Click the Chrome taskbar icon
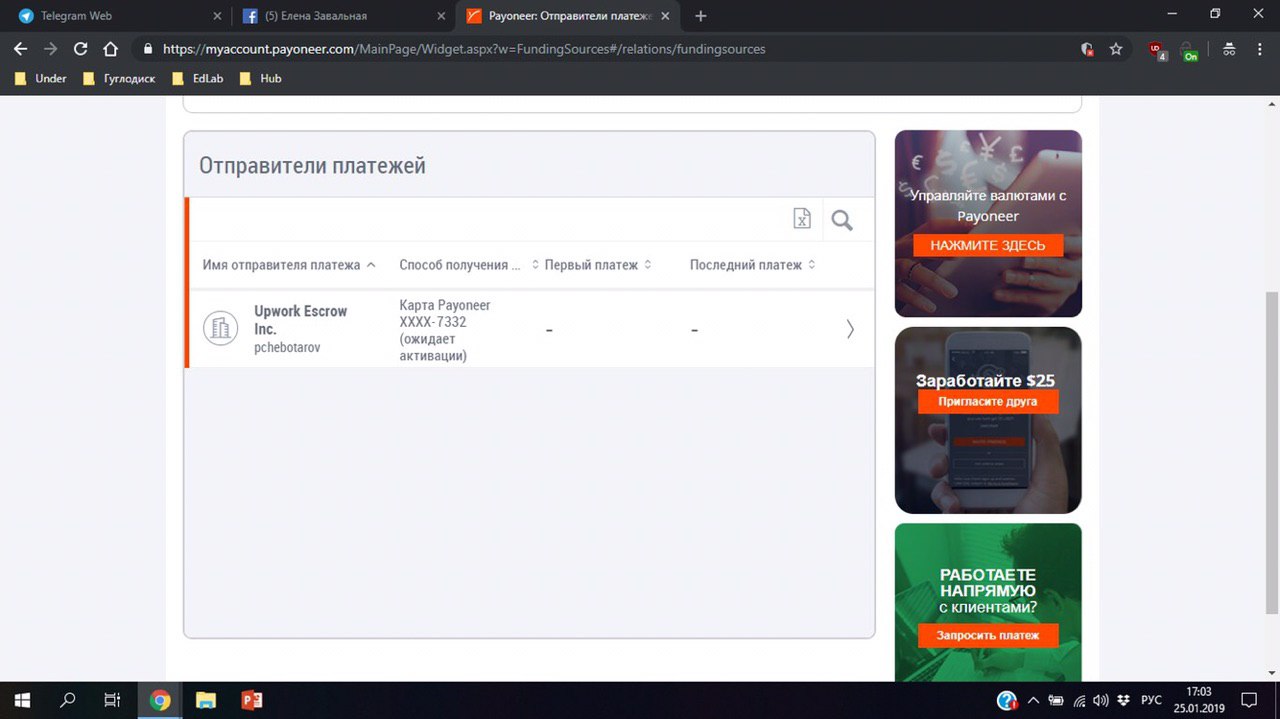The image size is (1280, 719). [160, 700]
